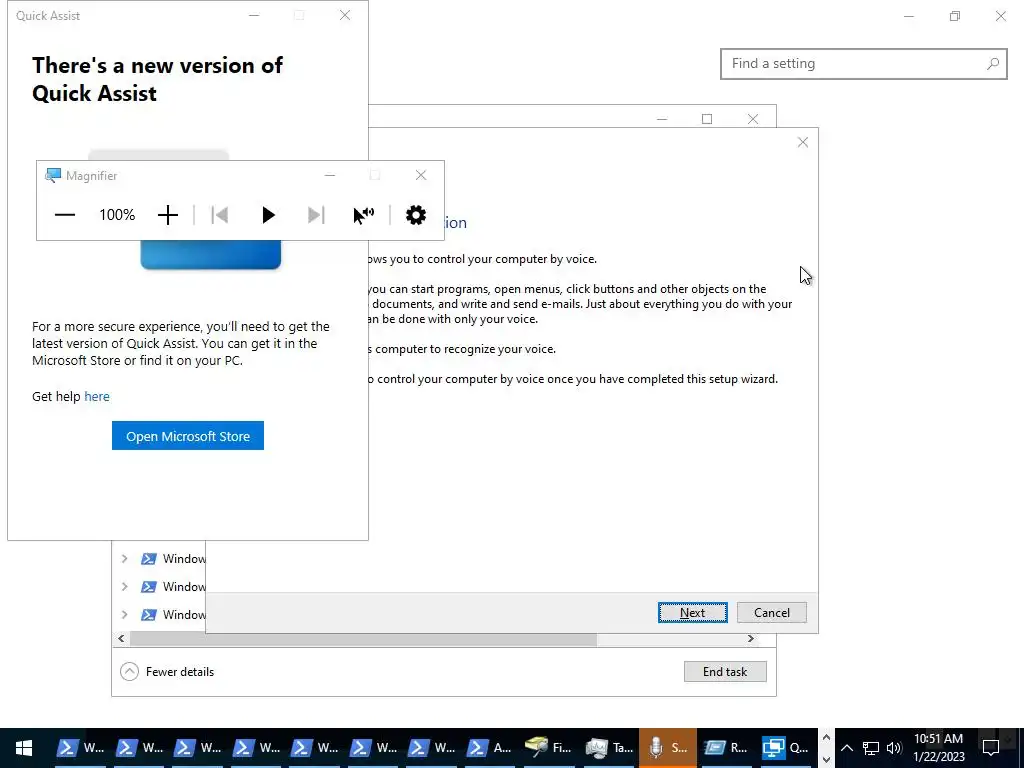The image size is (1024, 768).
Task: Open Magnifier settings gear
Action: [416, 215]
